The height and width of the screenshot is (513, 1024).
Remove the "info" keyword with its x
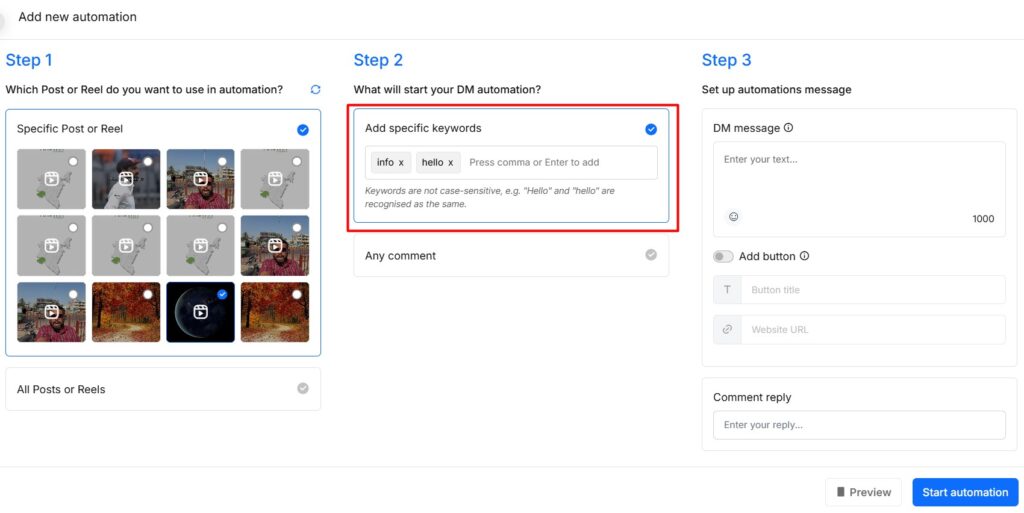401,163
